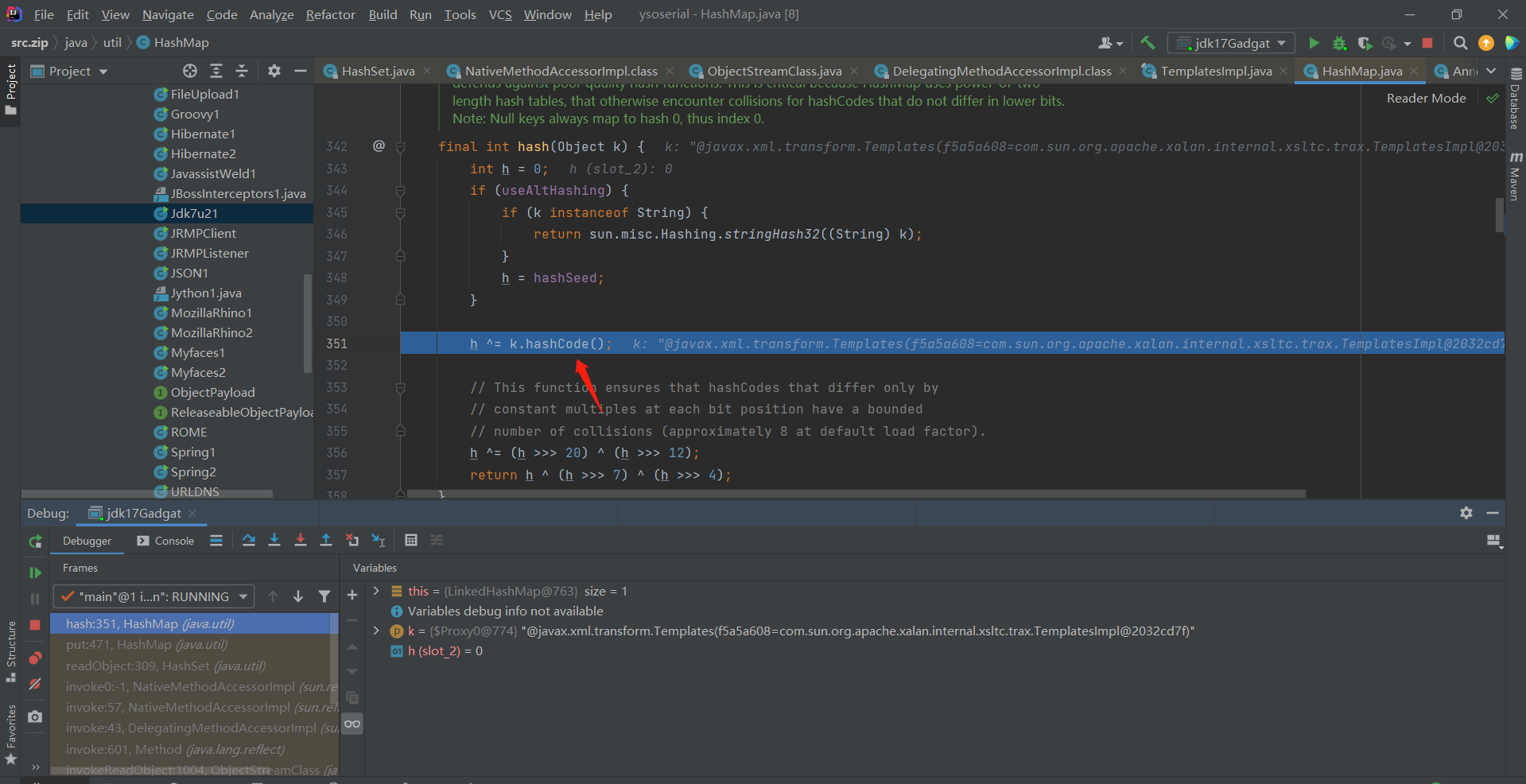This screenshot has height=784, width=1526.
Task: Toggle Mute Breakpoints in debug sidebar
Action: 35,684
